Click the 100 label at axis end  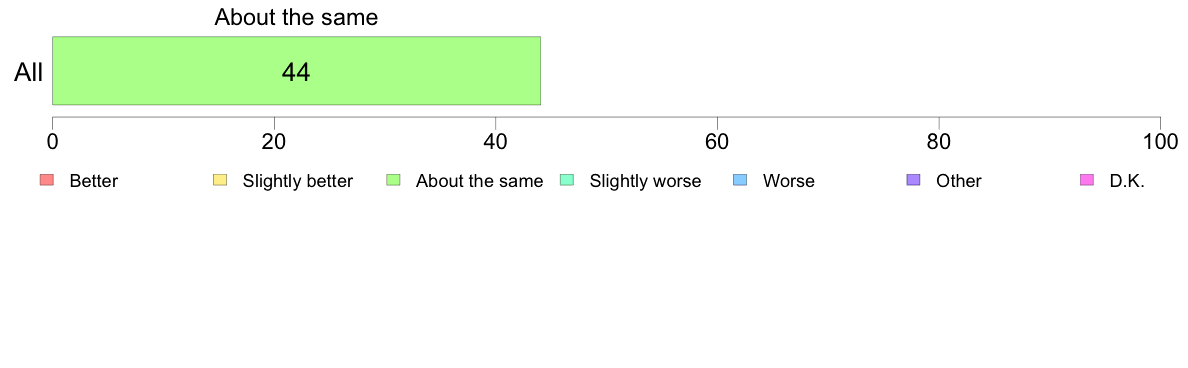pyautogui.click(x=1160, y=142)
